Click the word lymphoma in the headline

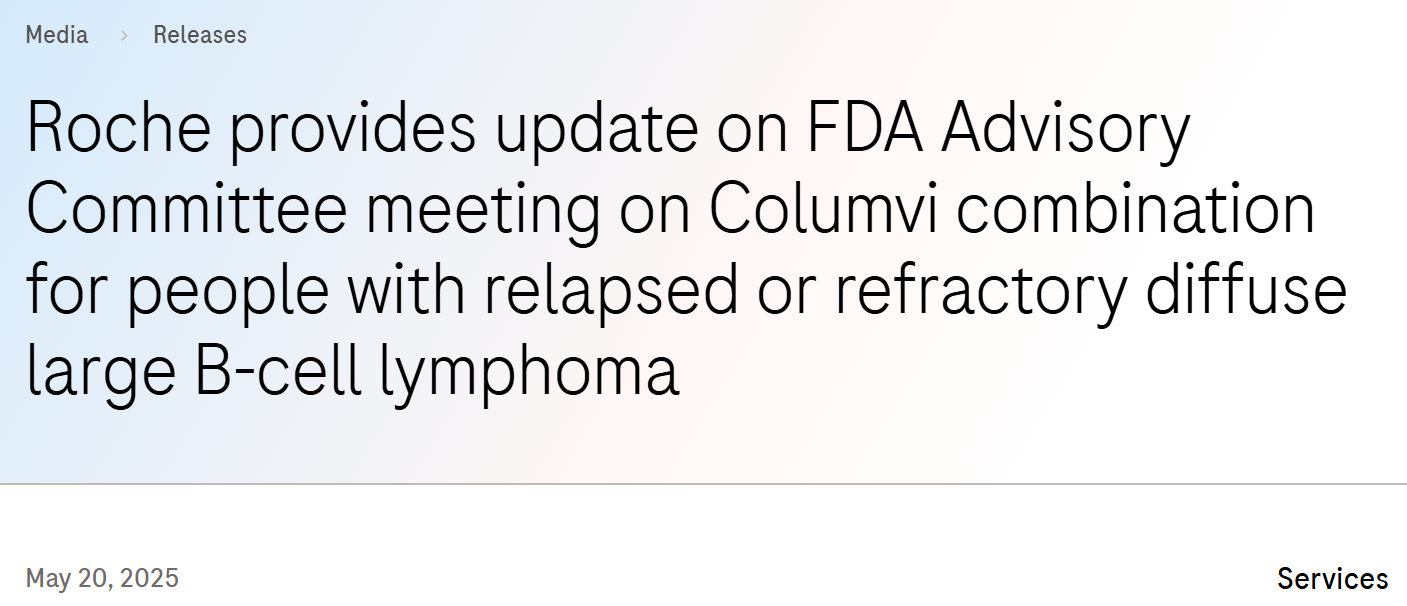tap(530, 372)
